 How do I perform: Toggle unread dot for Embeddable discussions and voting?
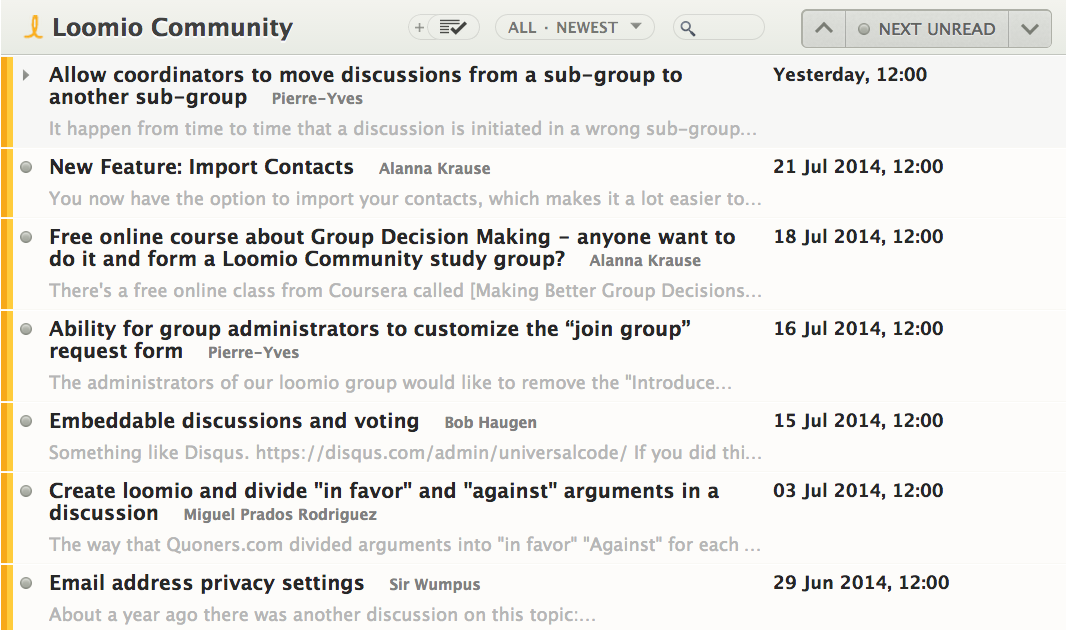pyautogui.click(x=27, y=421)
